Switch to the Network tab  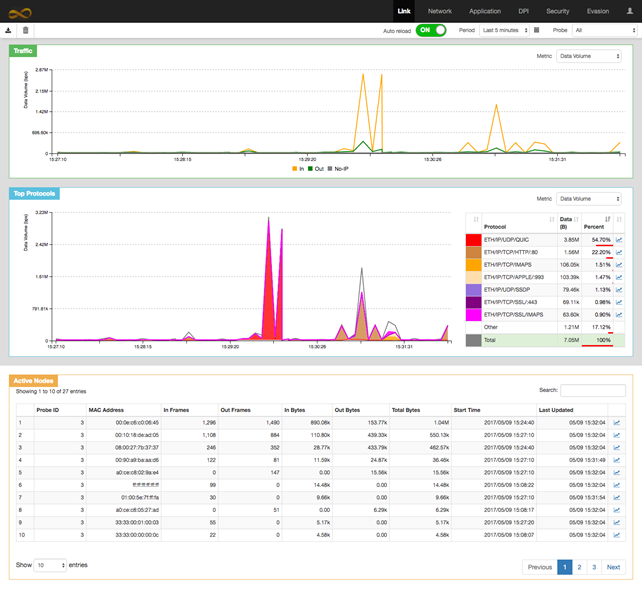[x=439, y=11]
